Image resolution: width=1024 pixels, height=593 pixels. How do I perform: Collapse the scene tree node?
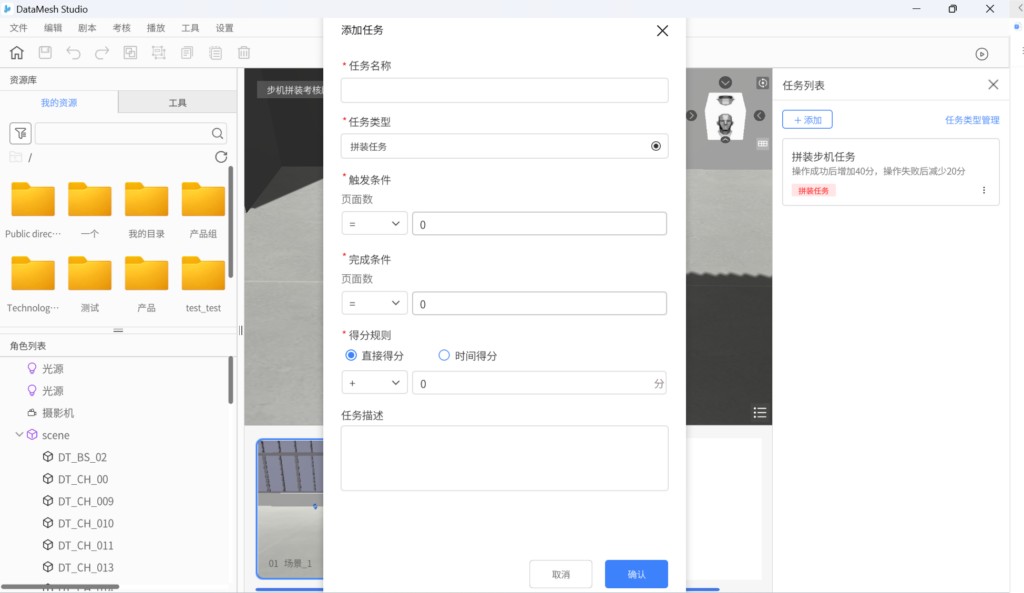(19, 435)
